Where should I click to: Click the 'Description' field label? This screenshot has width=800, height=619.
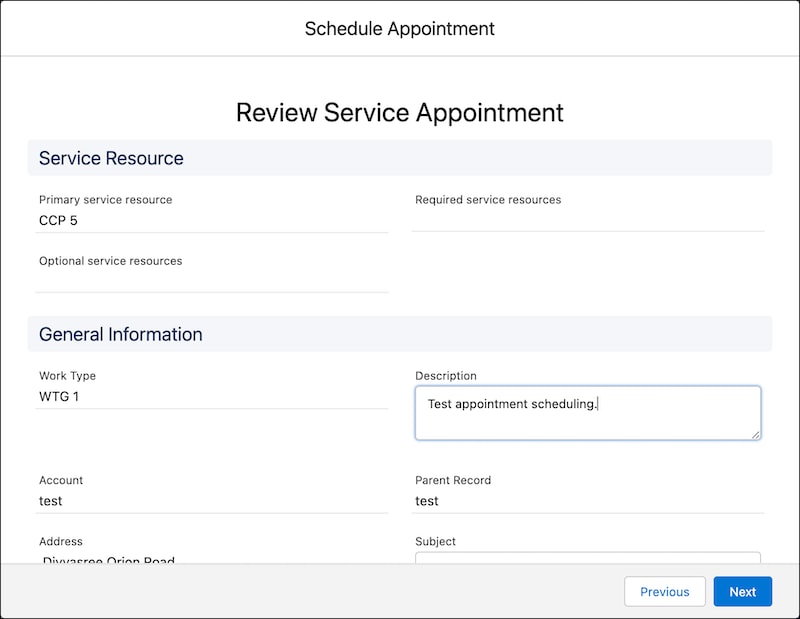446,376
